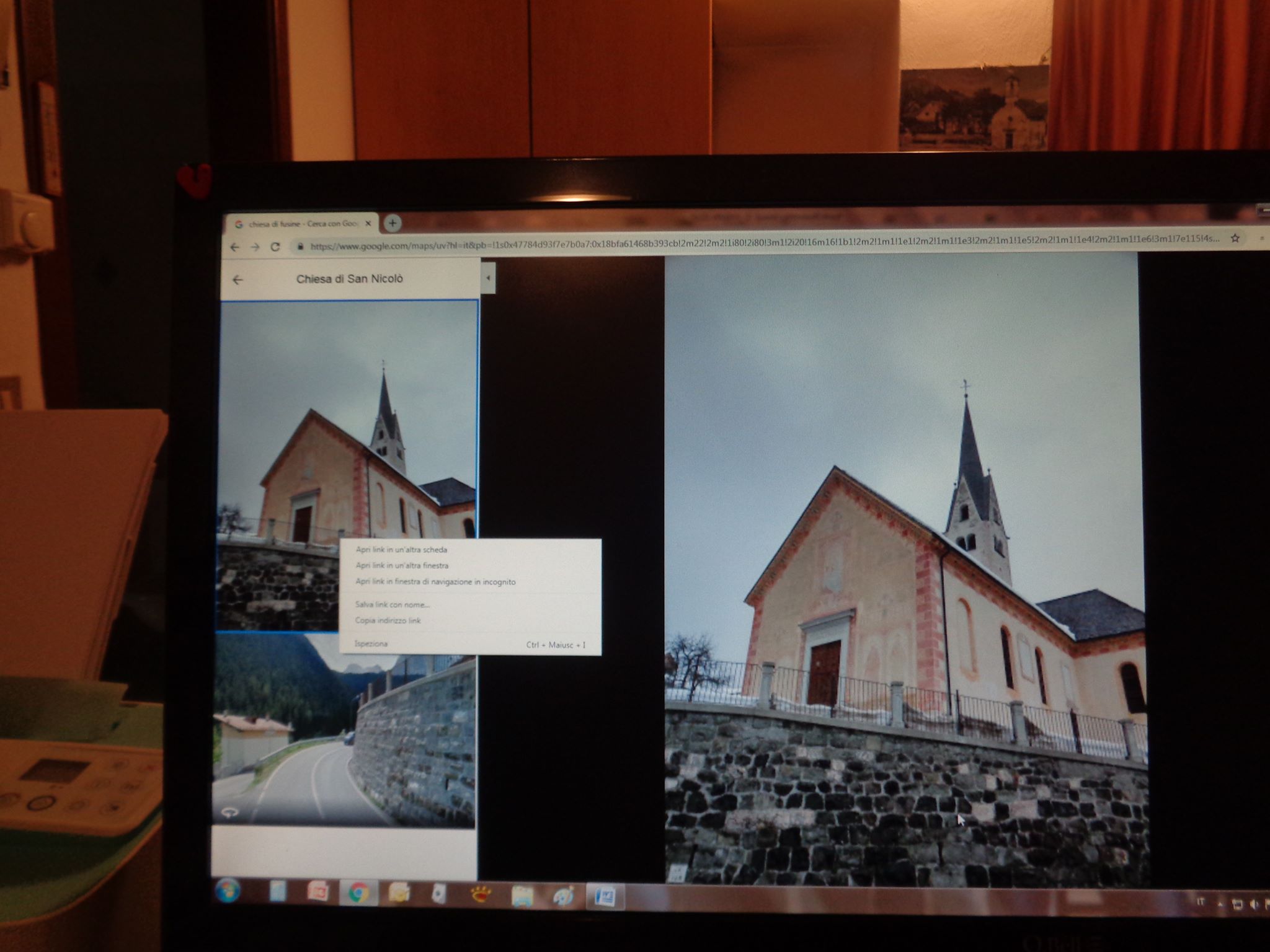The width and height of the screenshot is (1270, 952).
Task: Open the Word document taskbar icon
Action: (605, 896)
